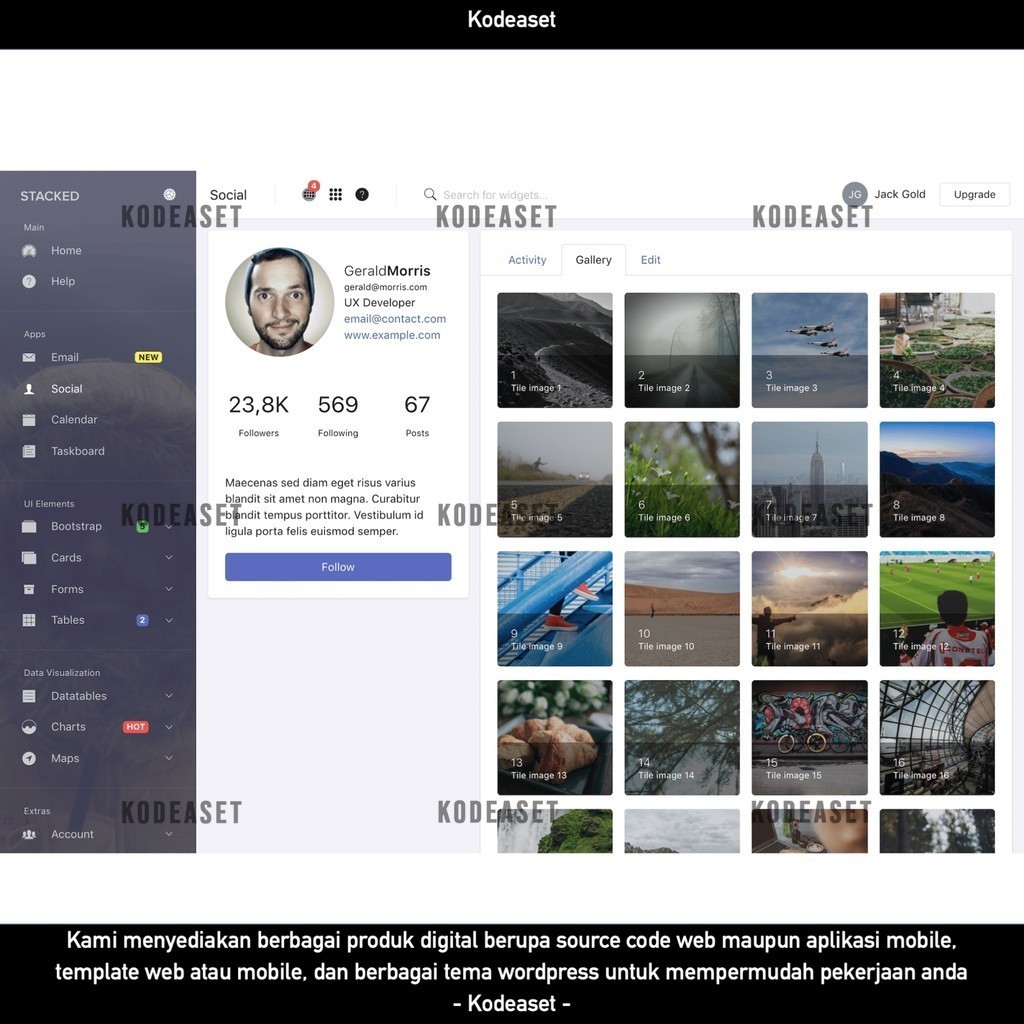This screenshot has height=1024, width=1024.
Task: Open the apps grid icon in top bar
Action: 336,194
